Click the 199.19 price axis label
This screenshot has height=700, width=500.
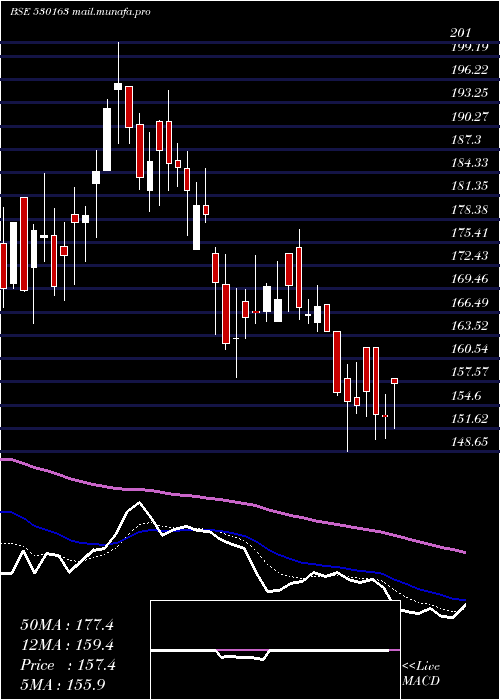(469, 47)
